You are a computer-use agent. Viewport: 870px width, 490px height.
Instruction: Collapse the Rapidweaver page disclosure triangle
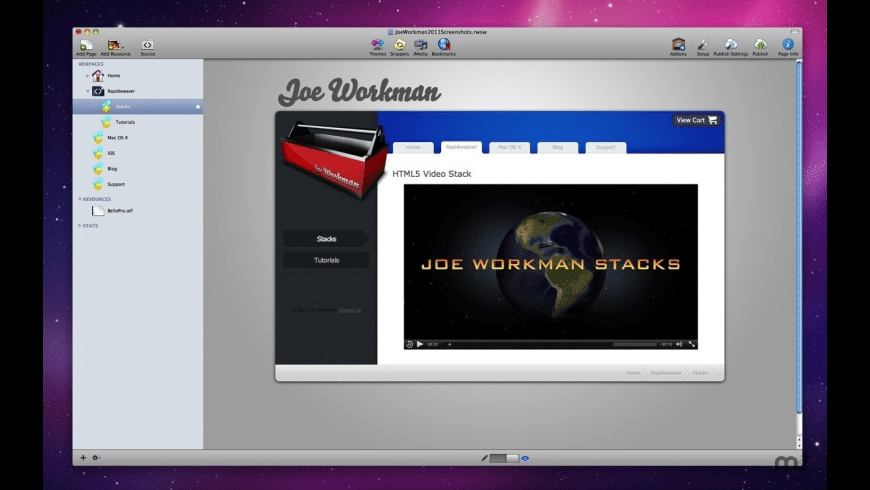(x=87, y=91)
